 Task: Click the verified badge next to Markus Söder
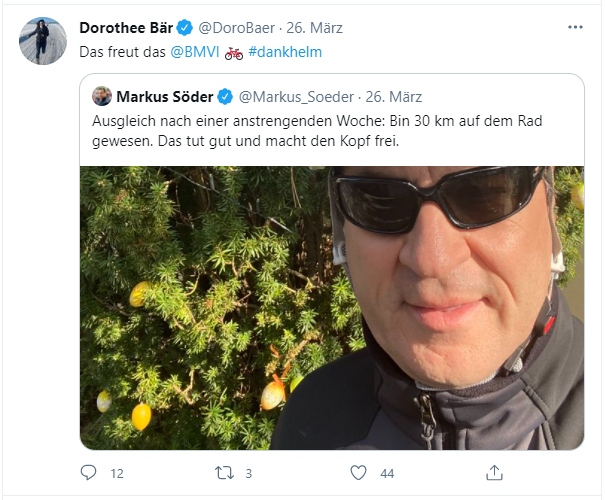point(226,97)
